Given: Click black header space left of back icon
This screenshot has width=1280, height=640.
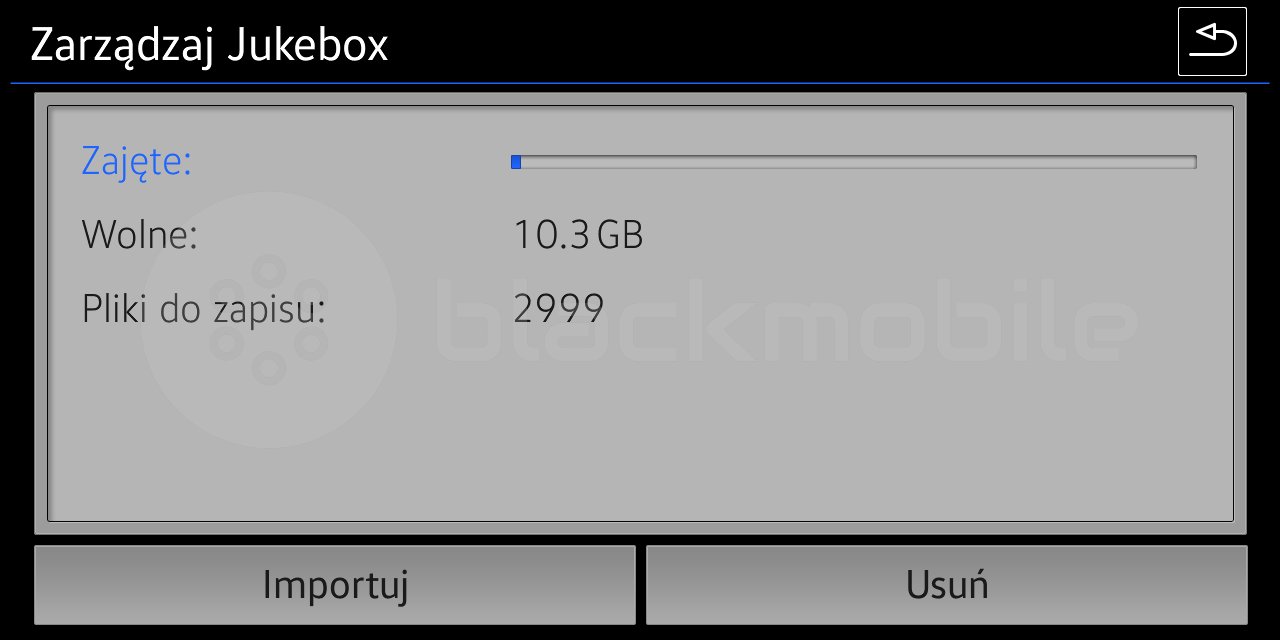Looking at the screenshot, I should (780, 42).
